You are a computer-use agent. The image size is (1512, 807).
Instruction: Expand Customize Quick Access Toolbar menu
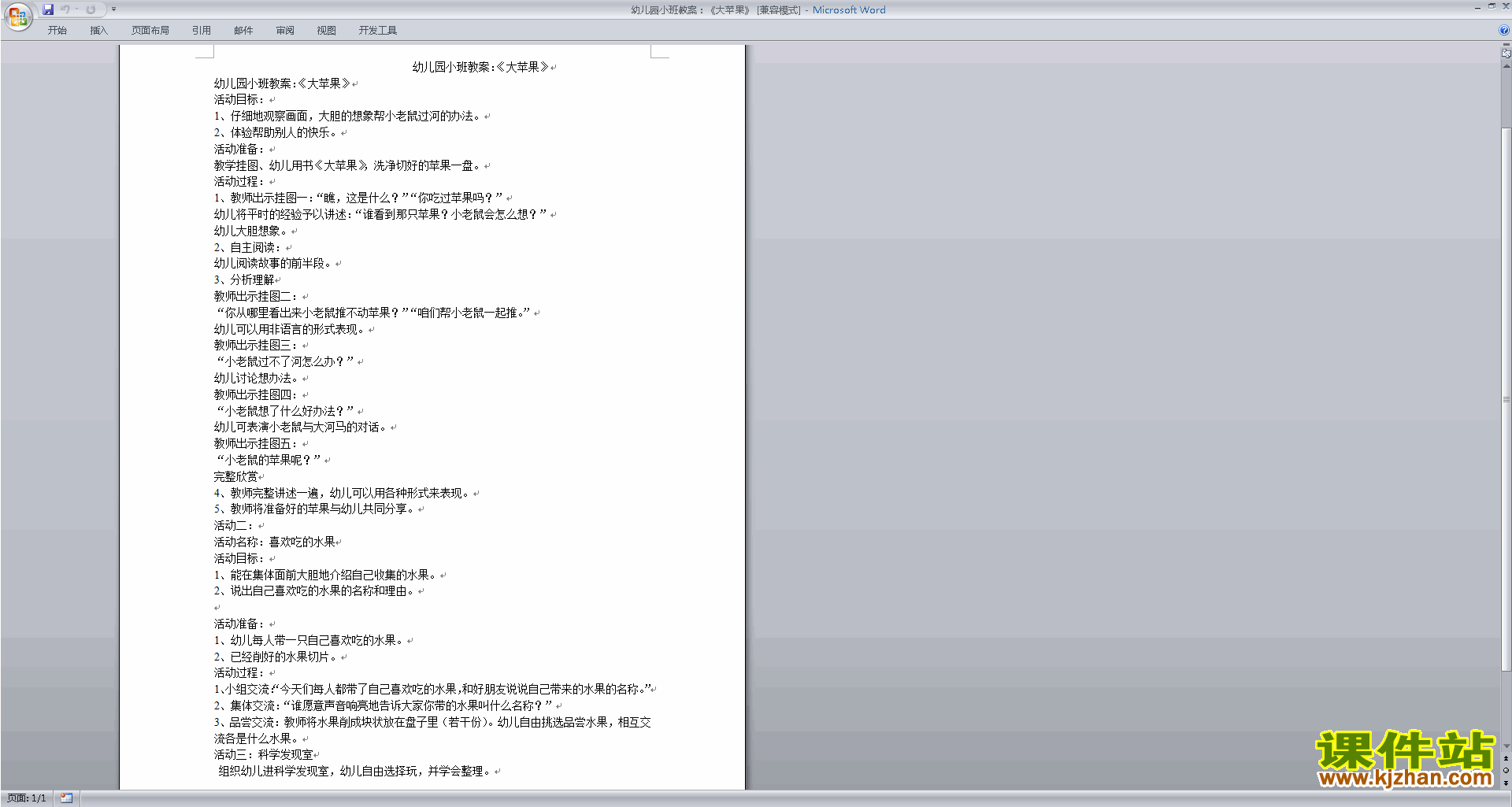pyautogui.click(x=113, y=9)
